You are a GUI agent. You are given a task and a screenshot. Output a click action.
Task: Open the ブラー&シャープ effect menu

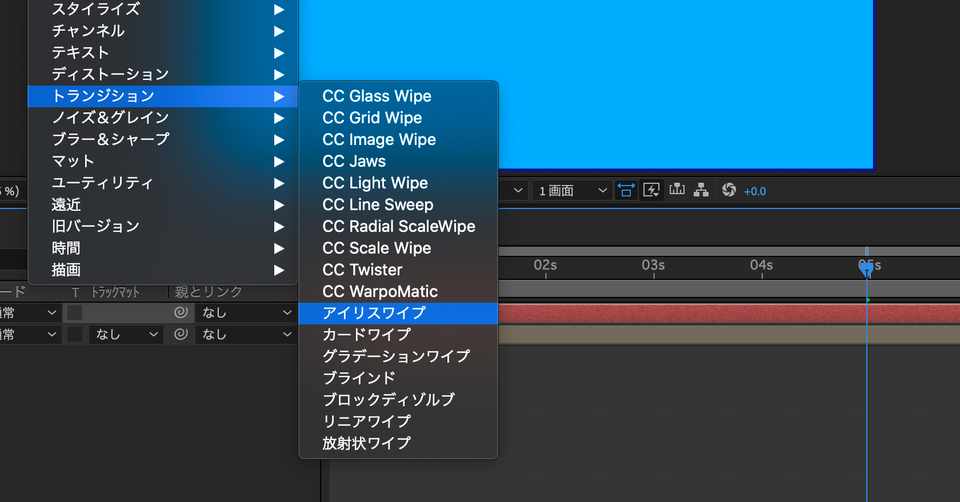pos(163,140)
